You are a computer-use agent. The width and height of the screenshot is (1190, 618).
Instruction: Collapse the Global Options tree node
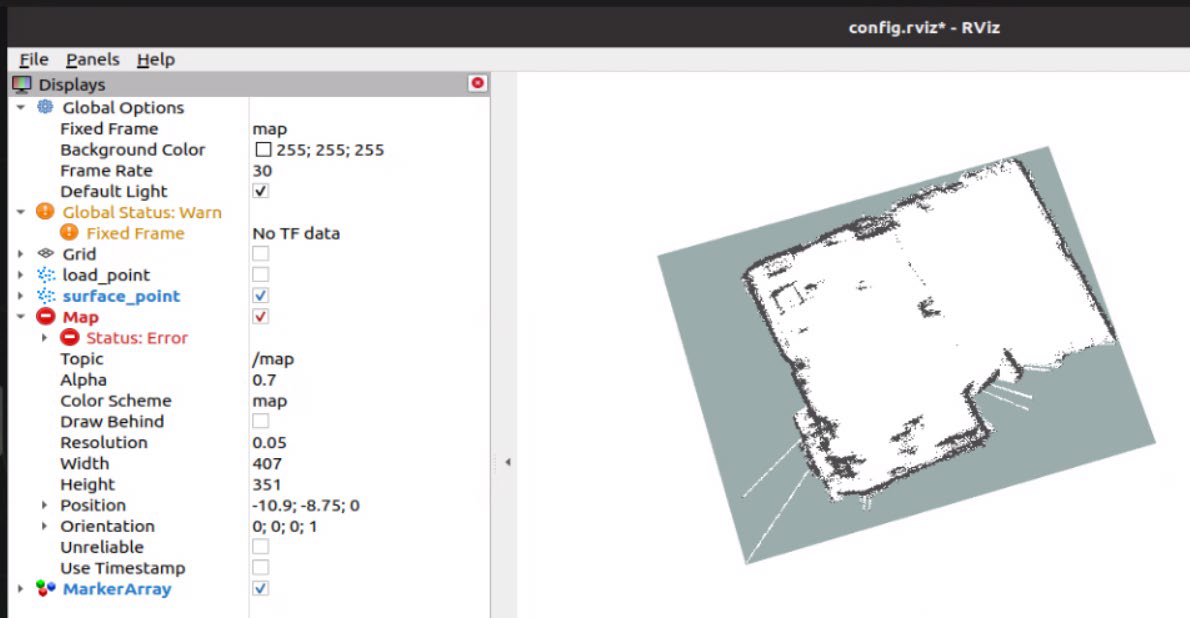pos(20,108)
